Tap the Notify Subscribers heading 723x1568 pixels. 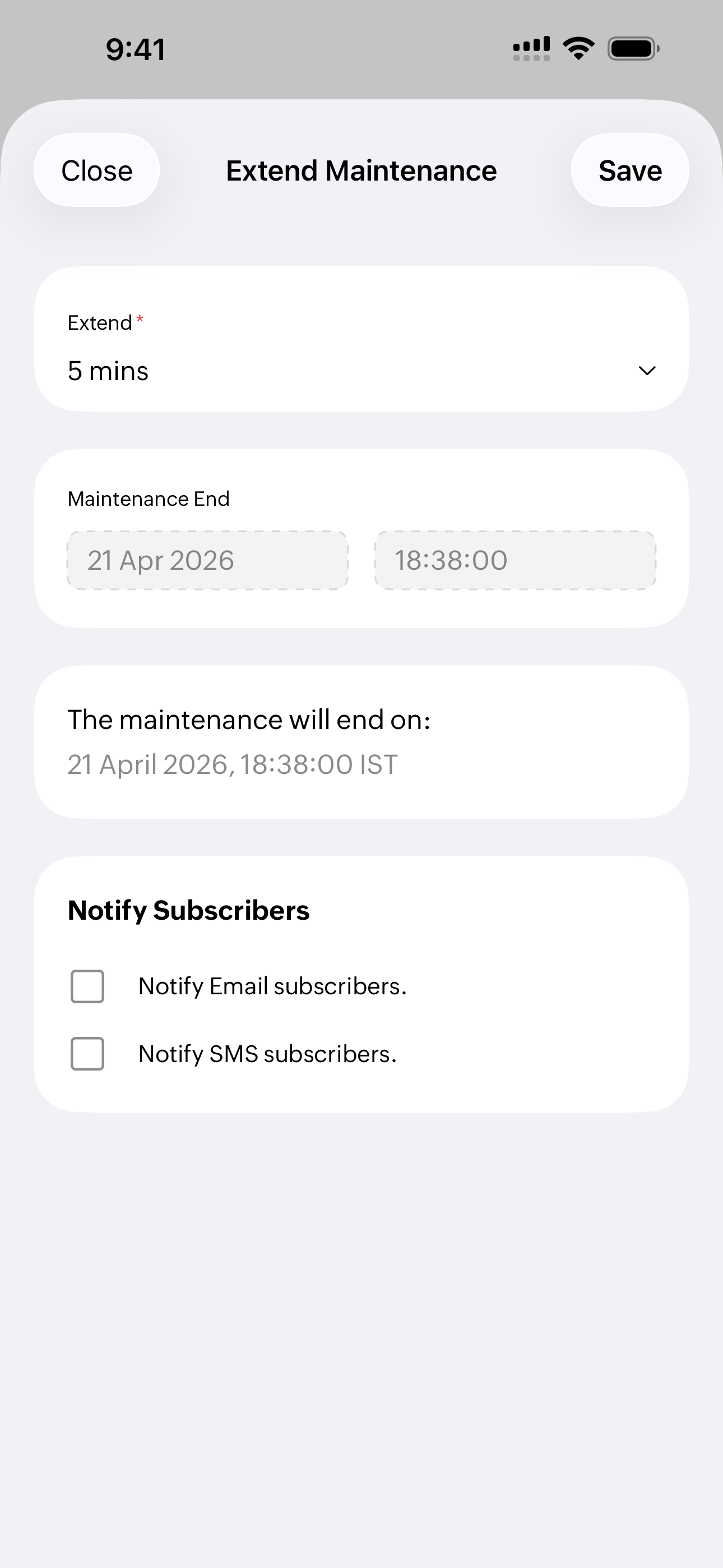click(189, 911)
